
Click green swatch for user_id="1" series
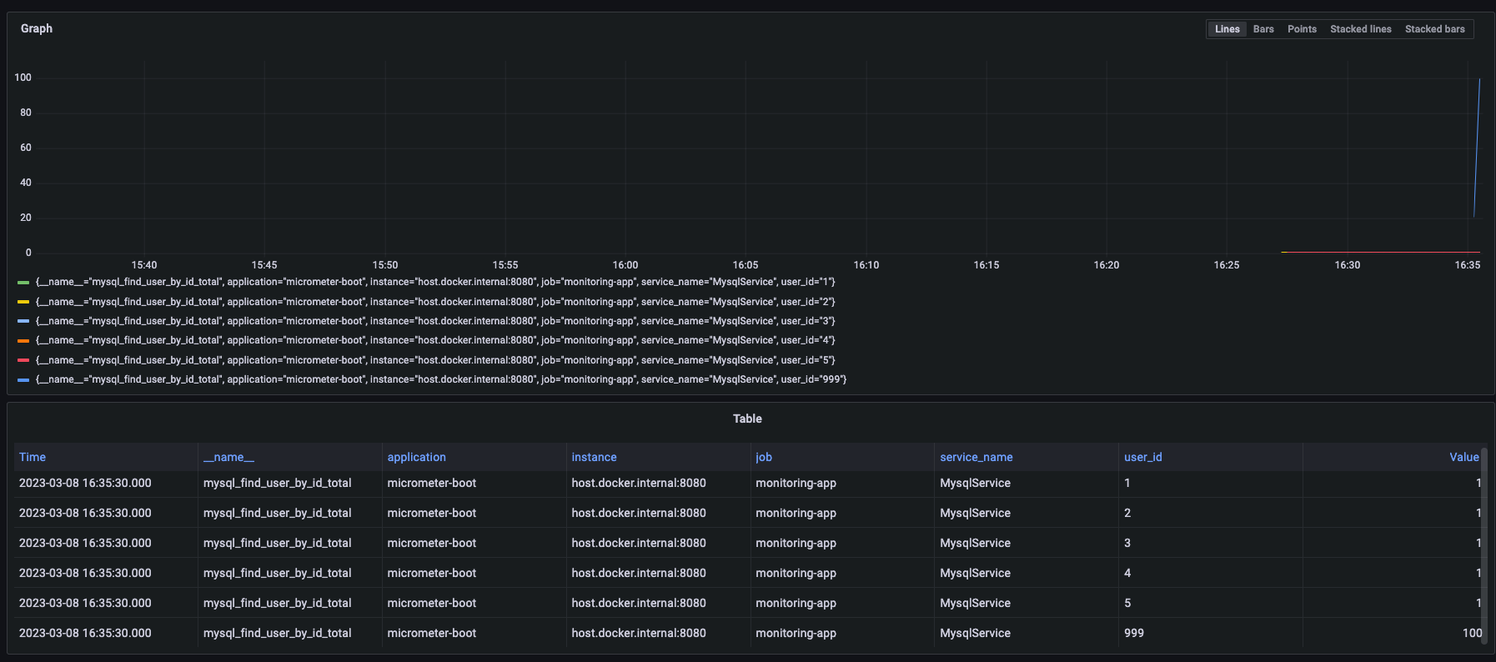23,282
